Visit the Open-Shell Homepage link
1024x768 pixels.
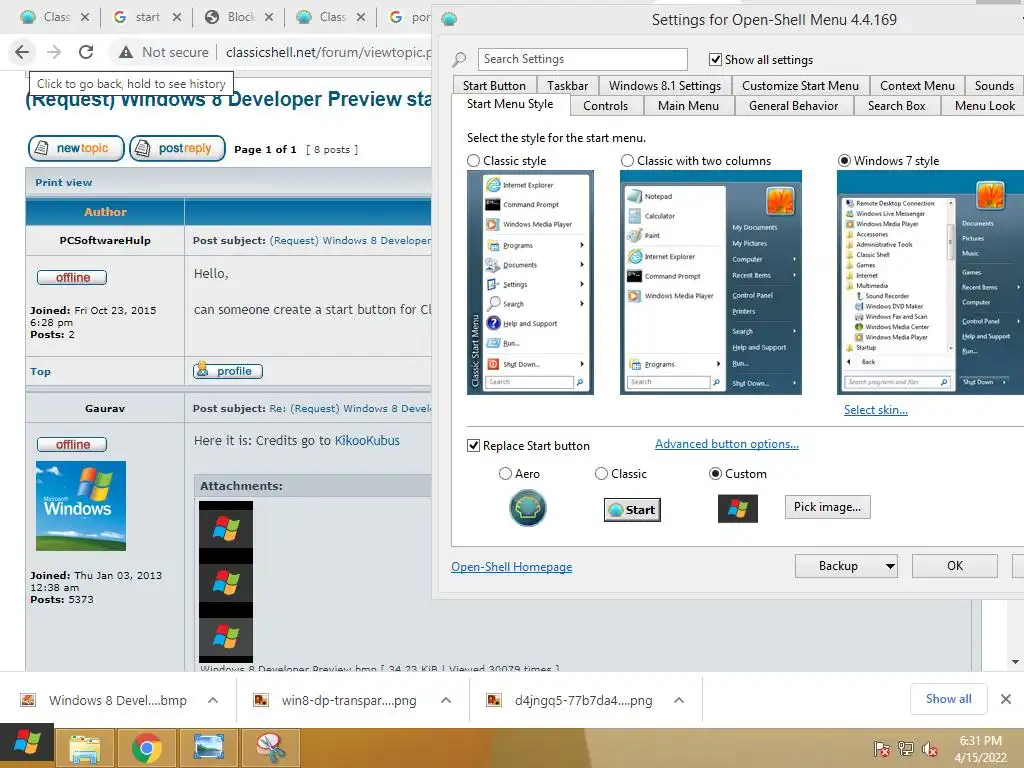tap(511, 567)
